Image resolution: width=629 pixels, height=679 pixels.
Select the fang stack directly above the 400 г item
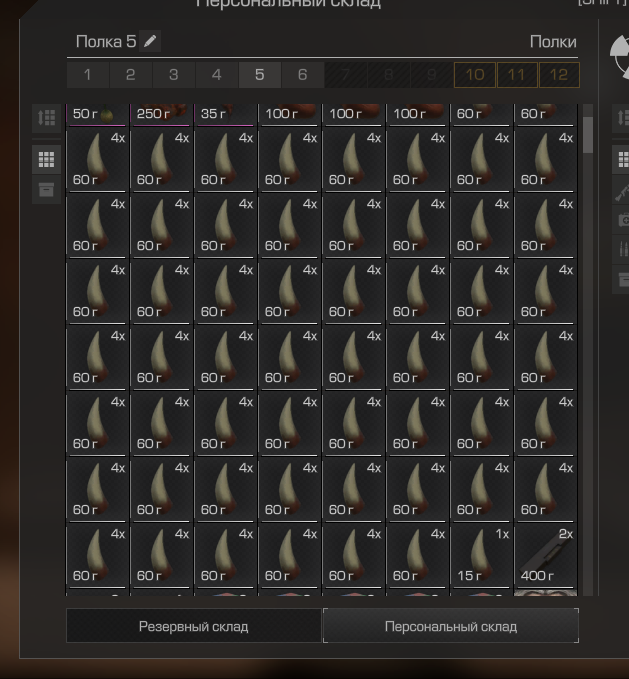click(546, 490)
